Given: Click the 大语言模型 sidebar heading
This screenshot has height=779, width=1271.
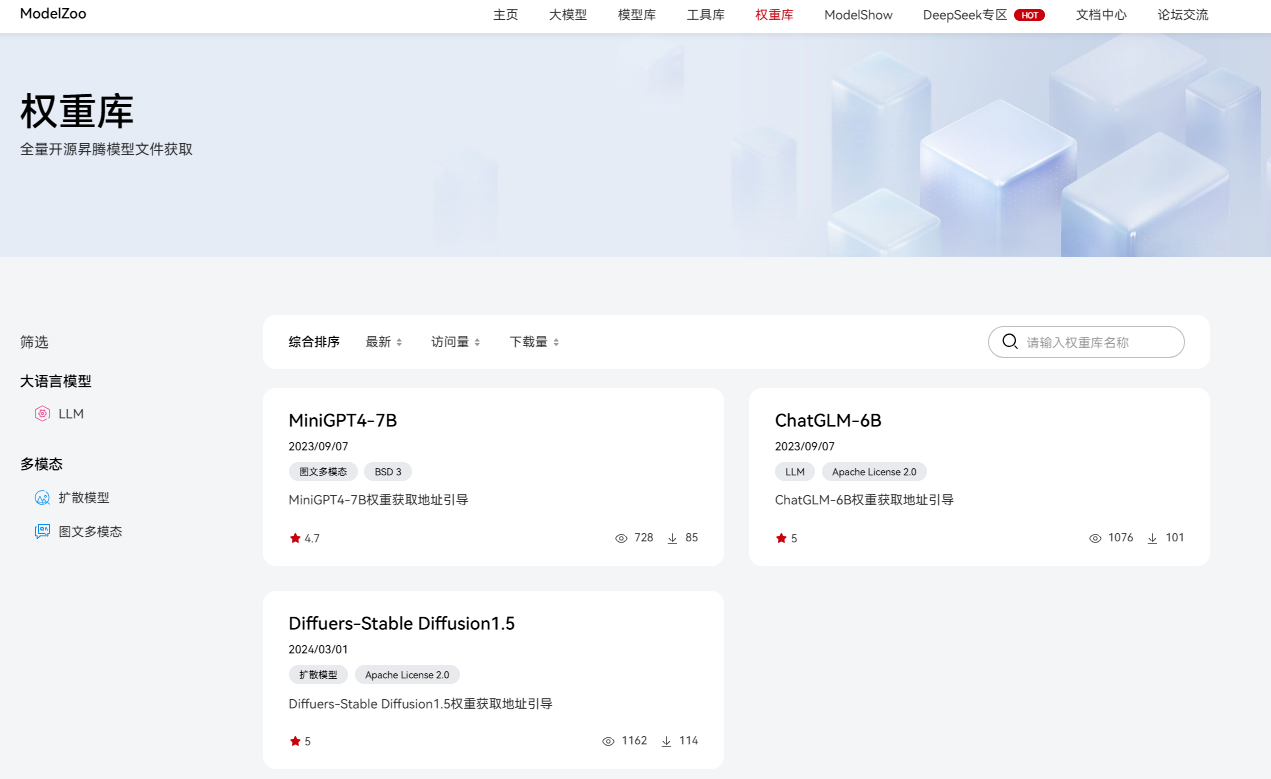Looking at the screenshot, I should (56, 381).
